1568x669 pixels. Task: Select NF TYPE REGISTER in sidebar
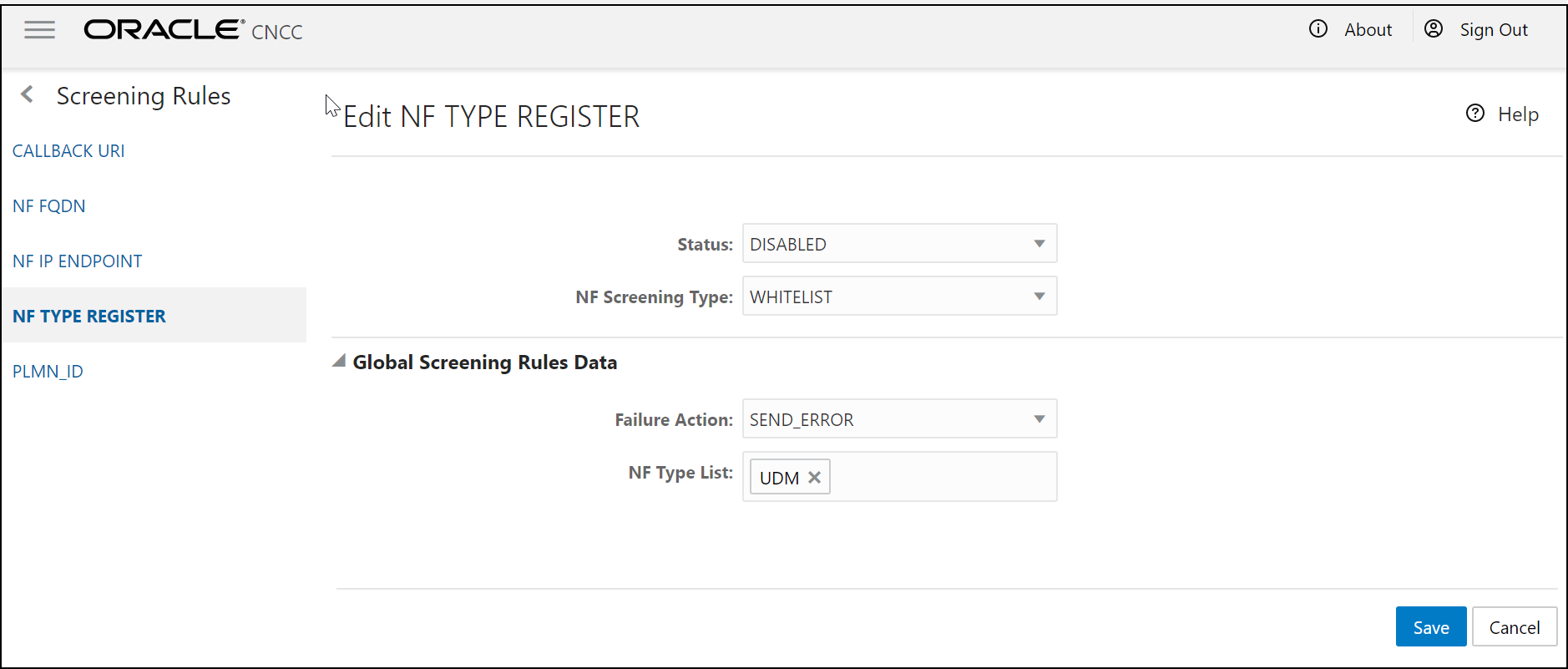click(x=89, y=317)
